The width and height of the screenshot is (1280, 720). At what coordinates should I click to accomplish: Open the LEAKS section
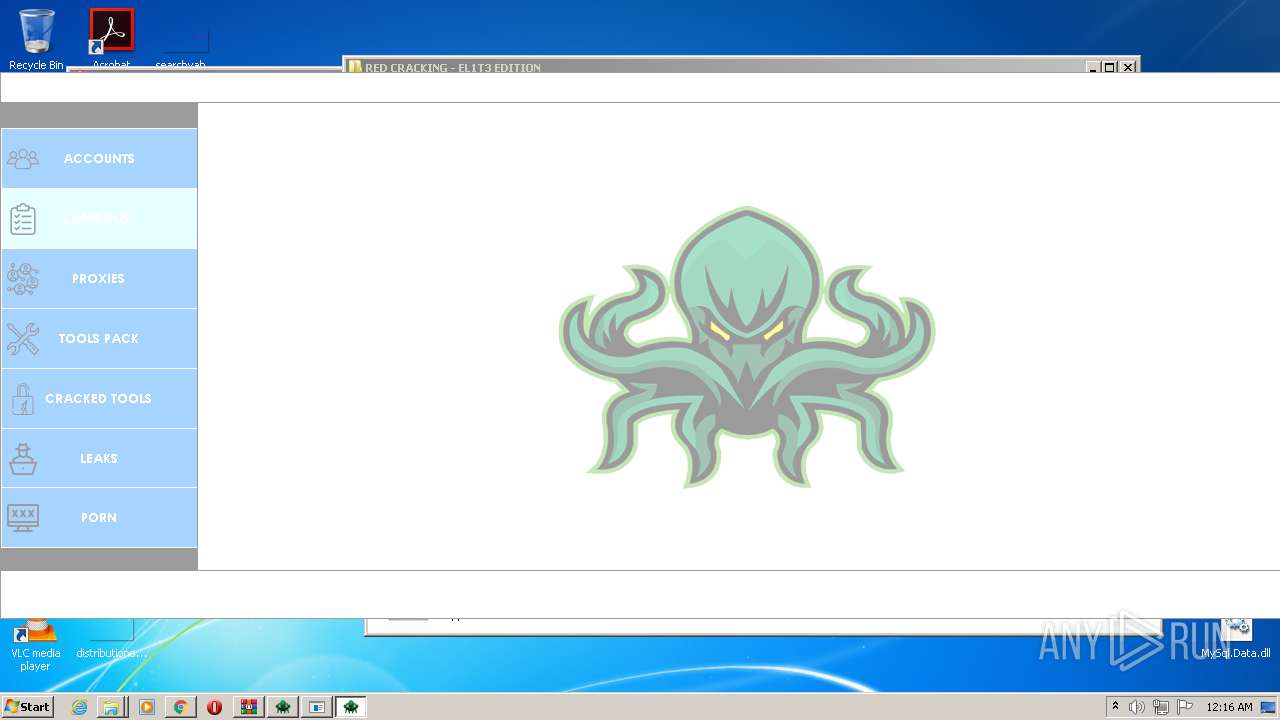(x=99, y=458)
